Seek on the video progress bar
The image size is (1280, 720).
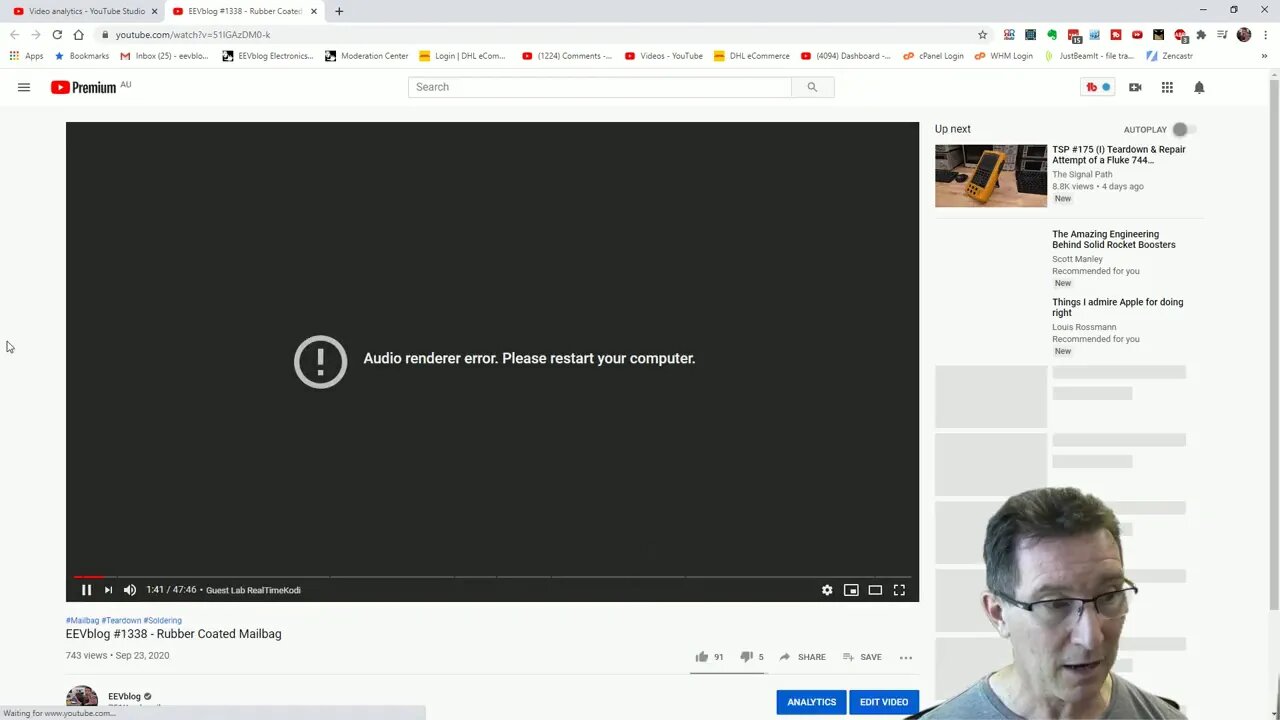(x=492, y=577)
